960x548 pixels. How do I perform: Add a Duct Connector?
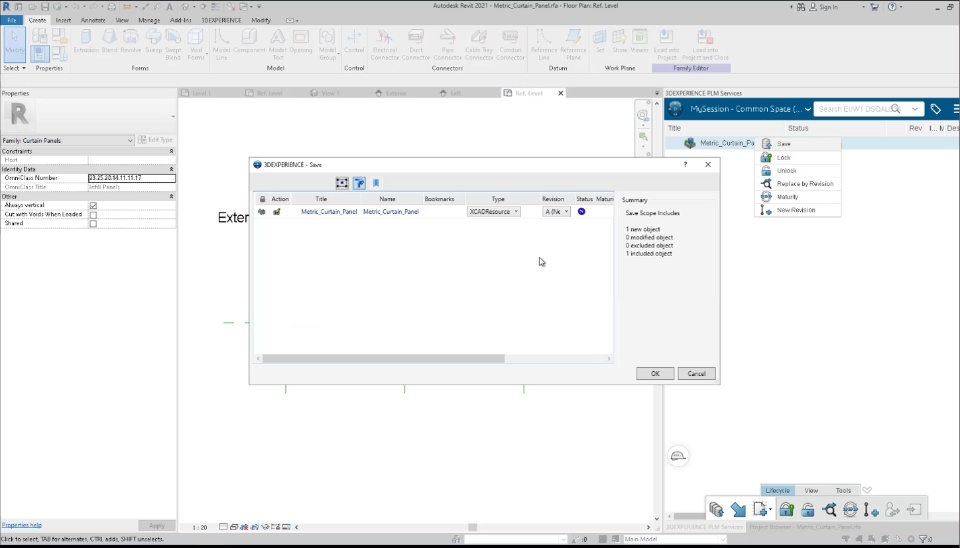pos(416,44)
